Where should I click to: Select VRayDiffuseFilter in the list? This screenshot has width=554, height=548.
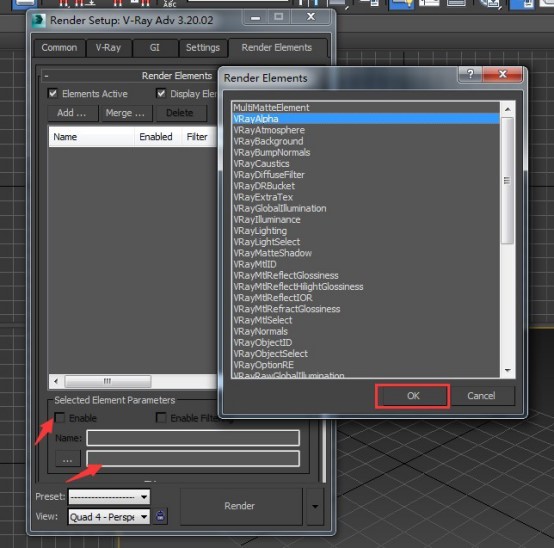(366, 175)
